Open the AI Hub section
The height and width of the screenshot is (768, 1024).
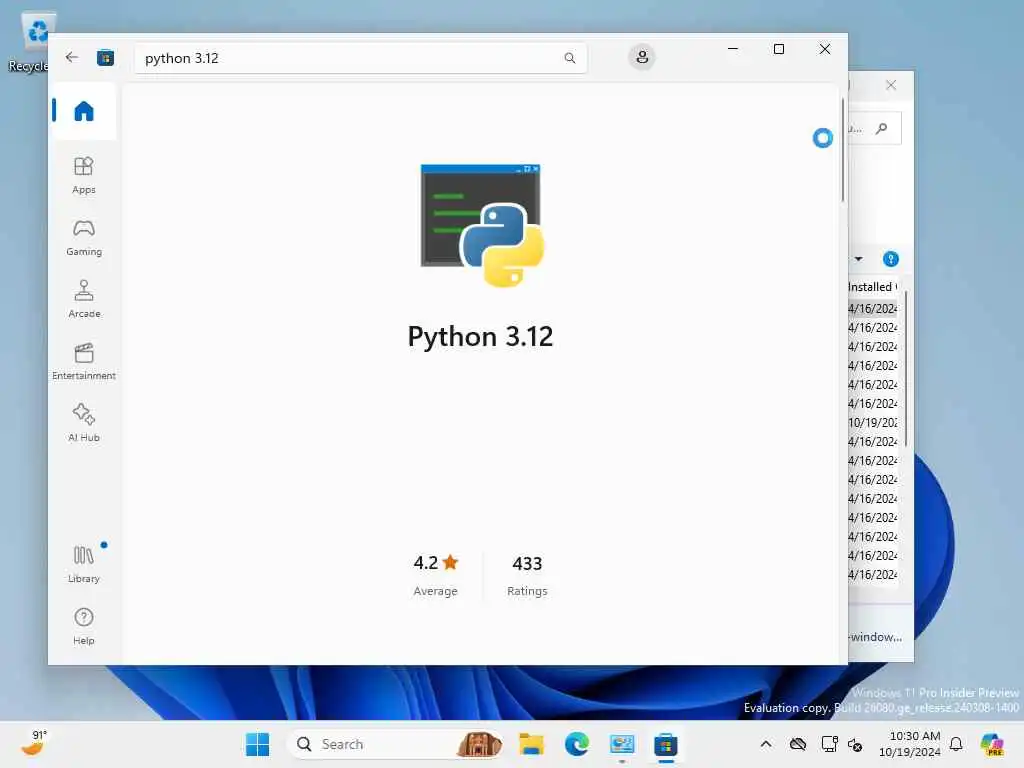[x=84, y=423]
